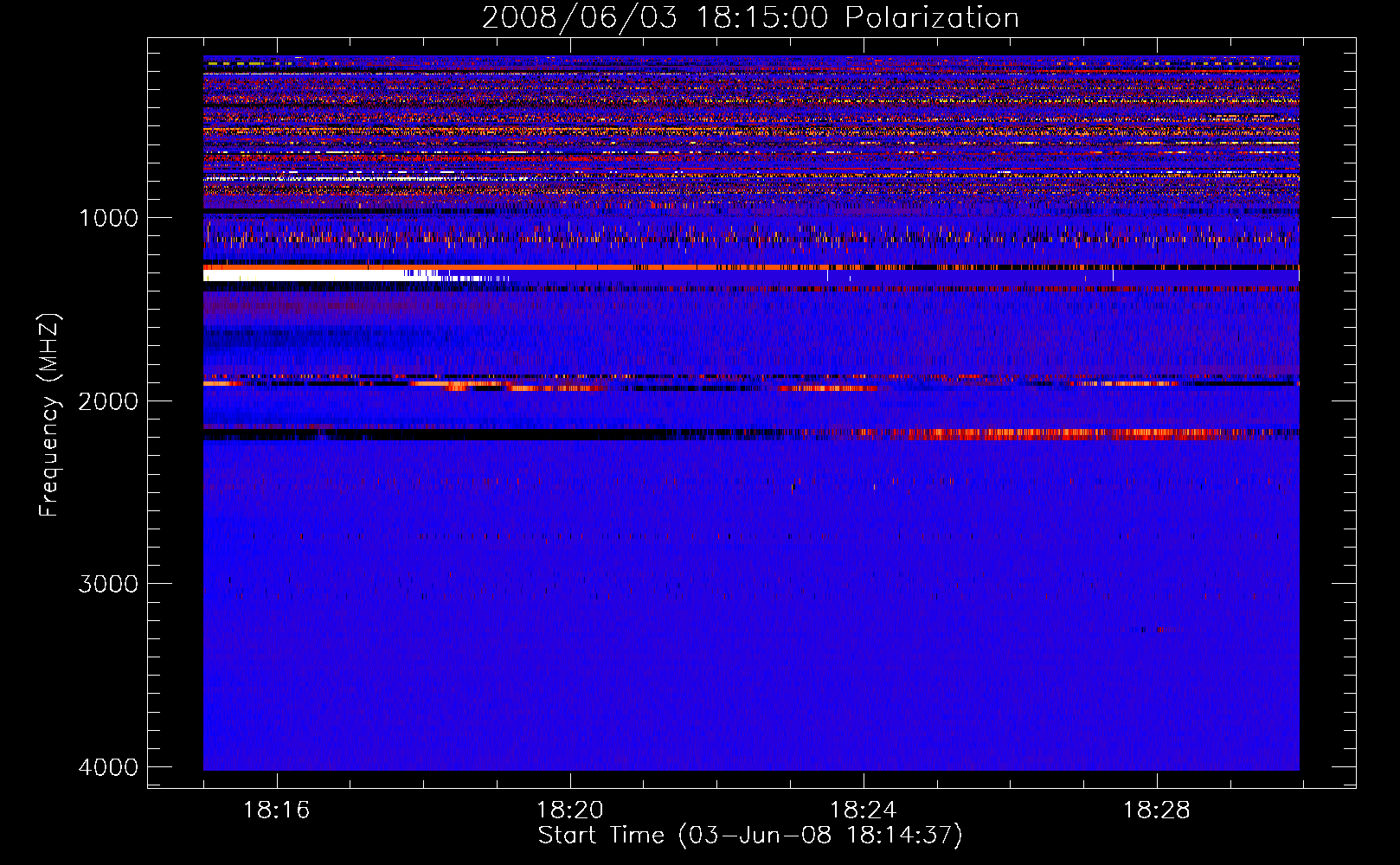Image resolution: width=1400 pixels, height=865 pixels.
Task: Click the 'Frequency (MHZ)' axis label
Action: coord(50,414)
